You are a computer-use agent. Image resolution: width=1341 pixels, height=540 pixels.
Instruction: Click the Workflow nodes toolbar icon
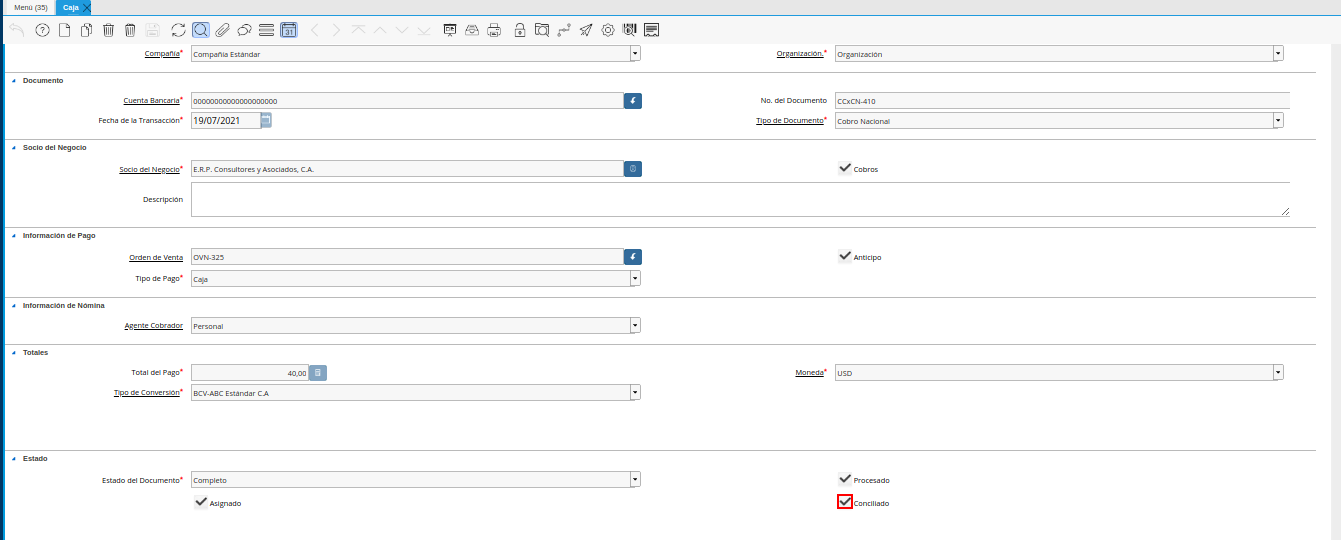click(564, 30)
